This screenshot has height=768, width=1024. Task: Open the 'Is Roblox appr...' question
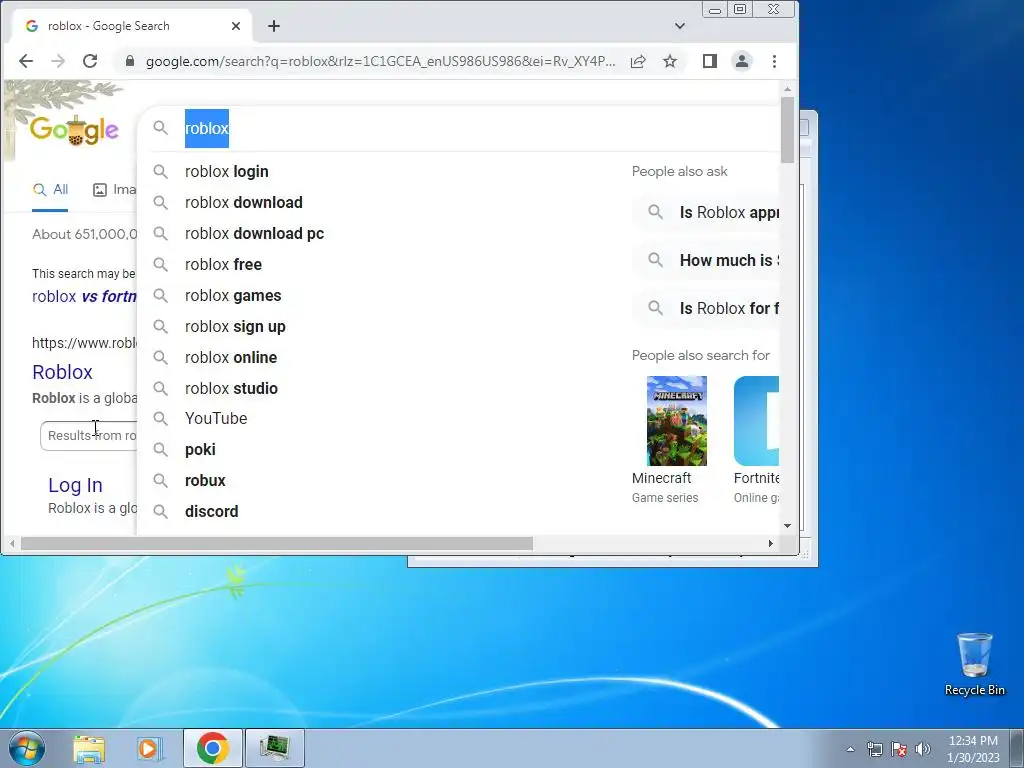706,212
